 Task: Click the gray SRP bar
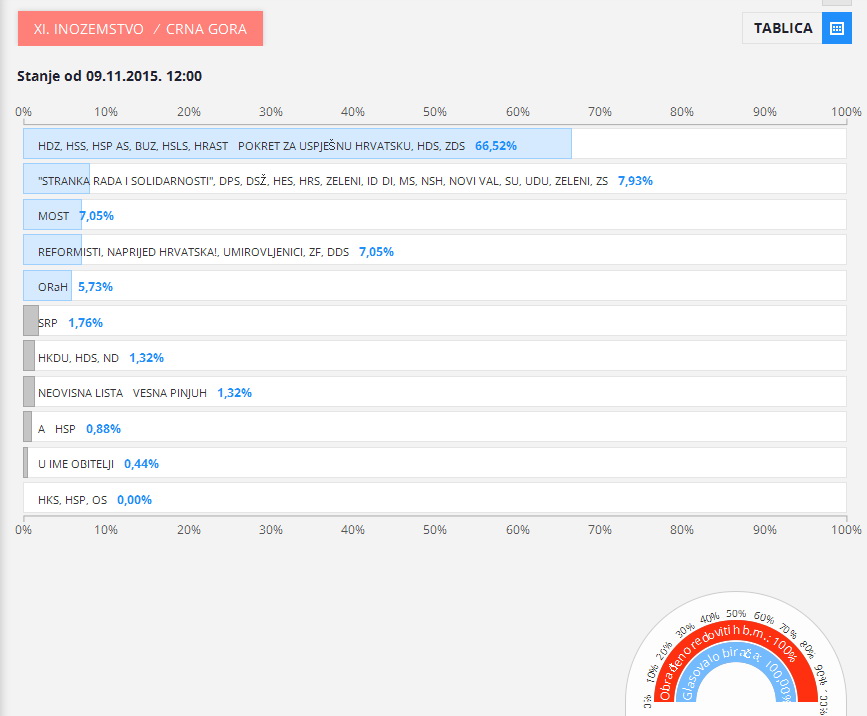31,322
